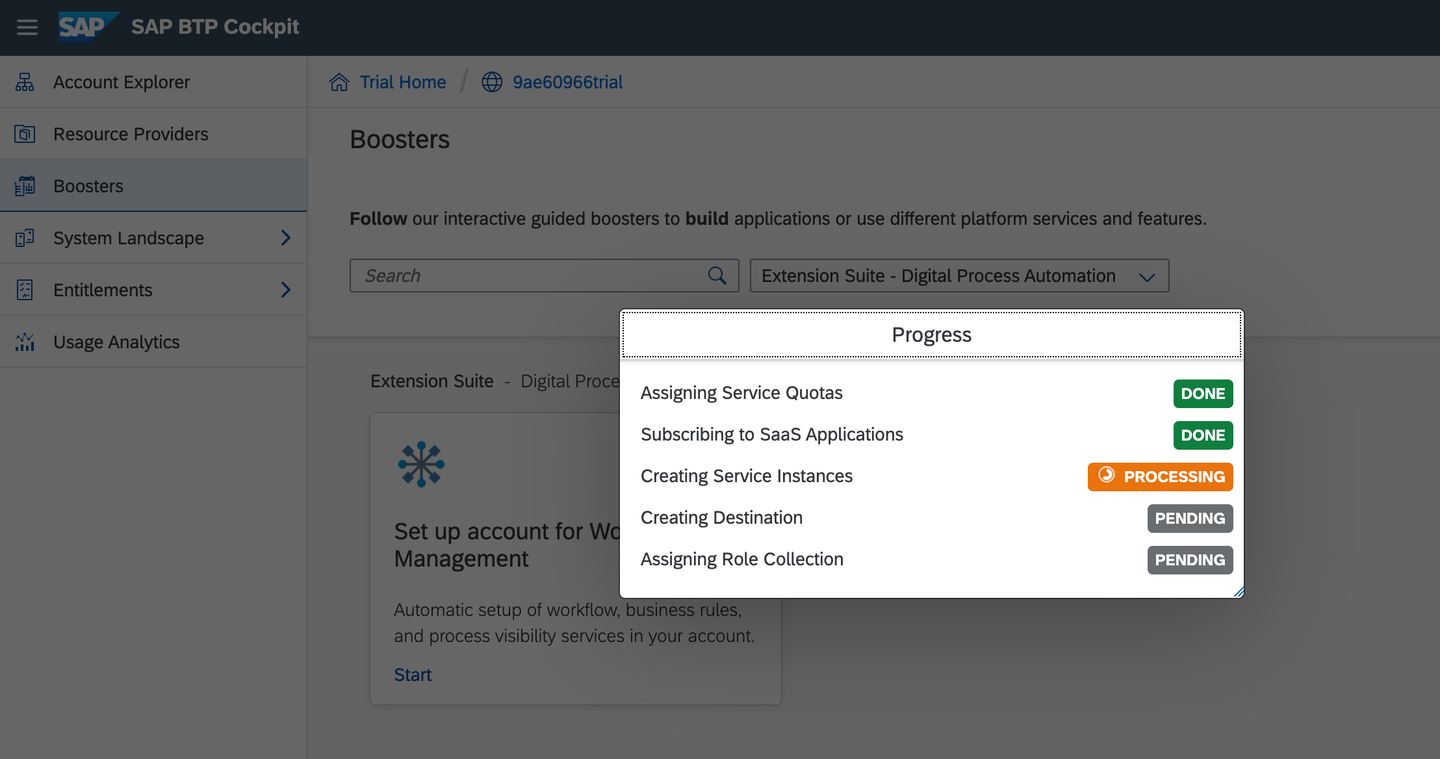Click the Resource Providers icon

25,134
